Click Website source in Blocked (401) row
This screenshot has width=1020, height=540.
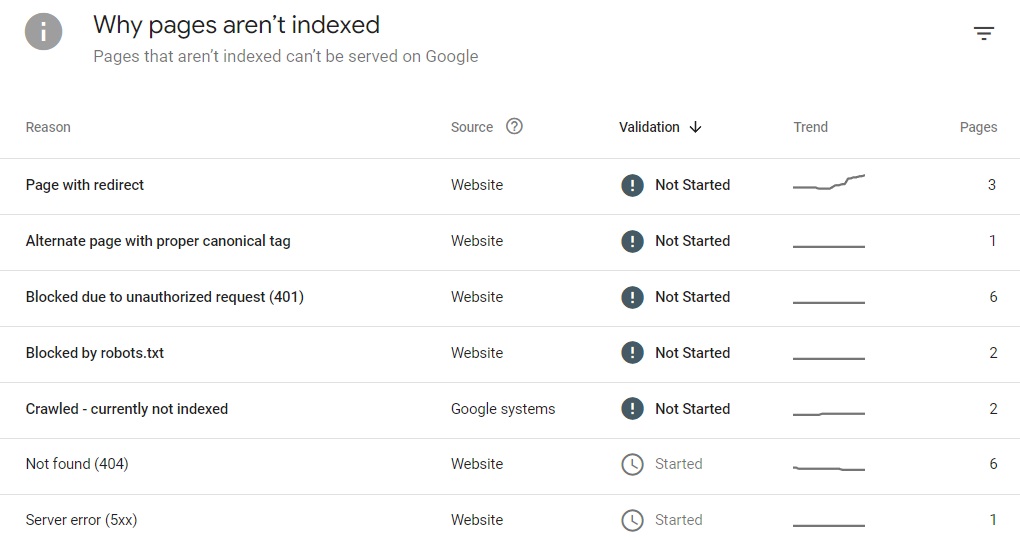(477, 297)
